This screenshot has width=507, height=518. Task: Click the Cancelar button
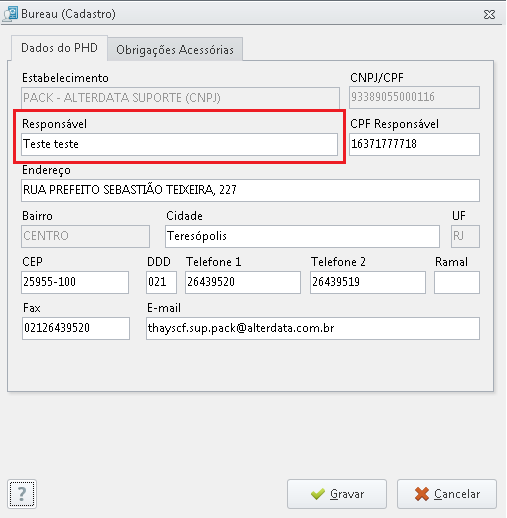[x=447, y=494]
